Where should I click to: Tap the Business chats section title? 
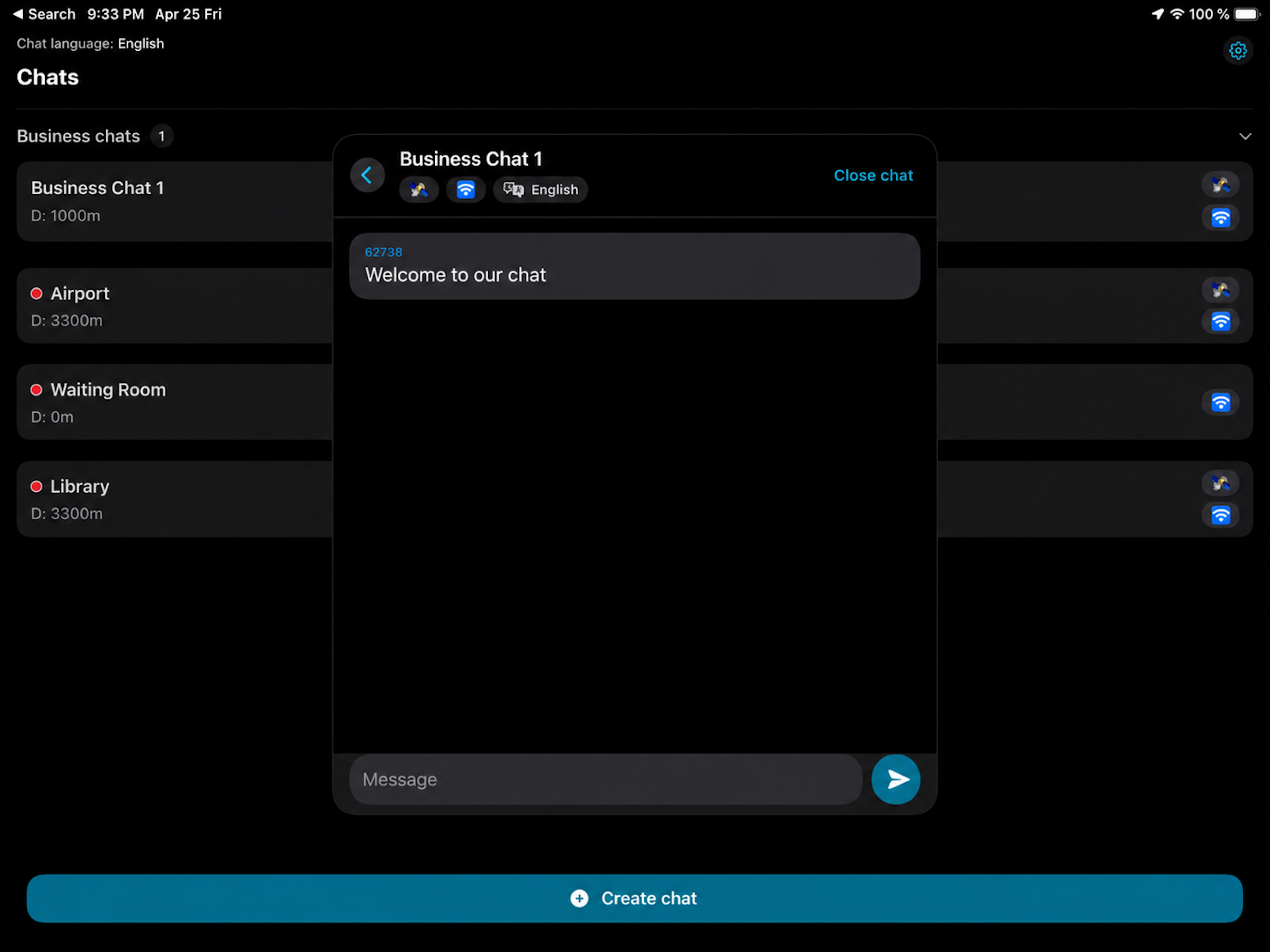click(x=78, y=136)
